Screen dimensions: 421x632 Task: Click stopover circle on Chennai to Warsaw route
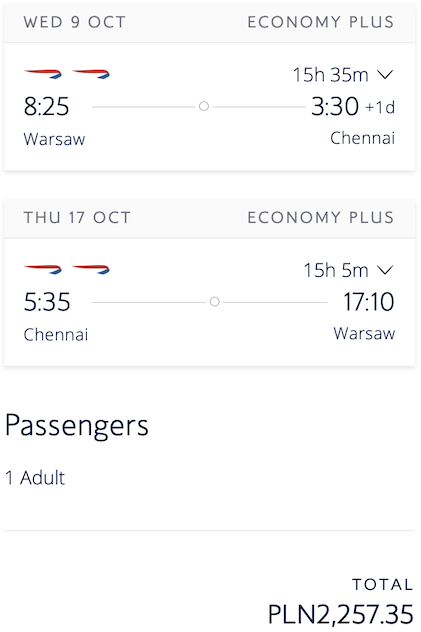click(215, 302)
